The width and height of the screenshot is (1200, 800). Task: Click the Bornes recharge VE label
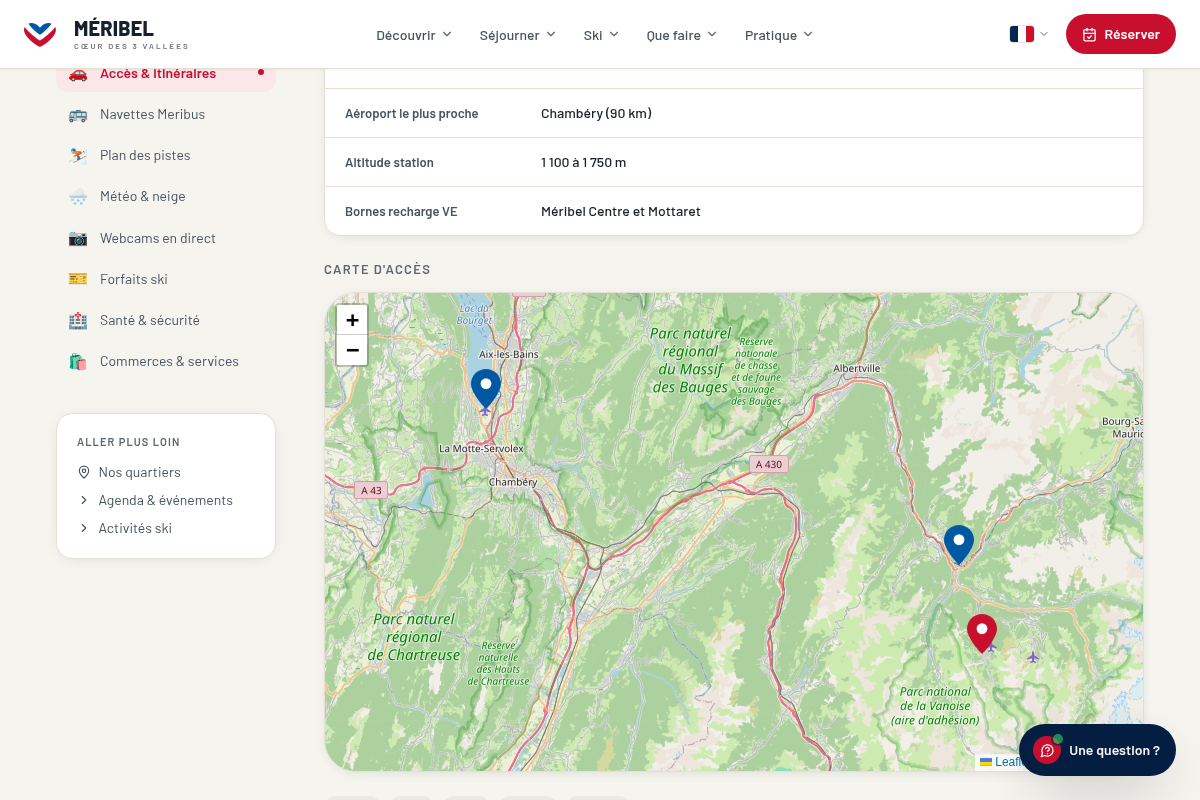401,212
